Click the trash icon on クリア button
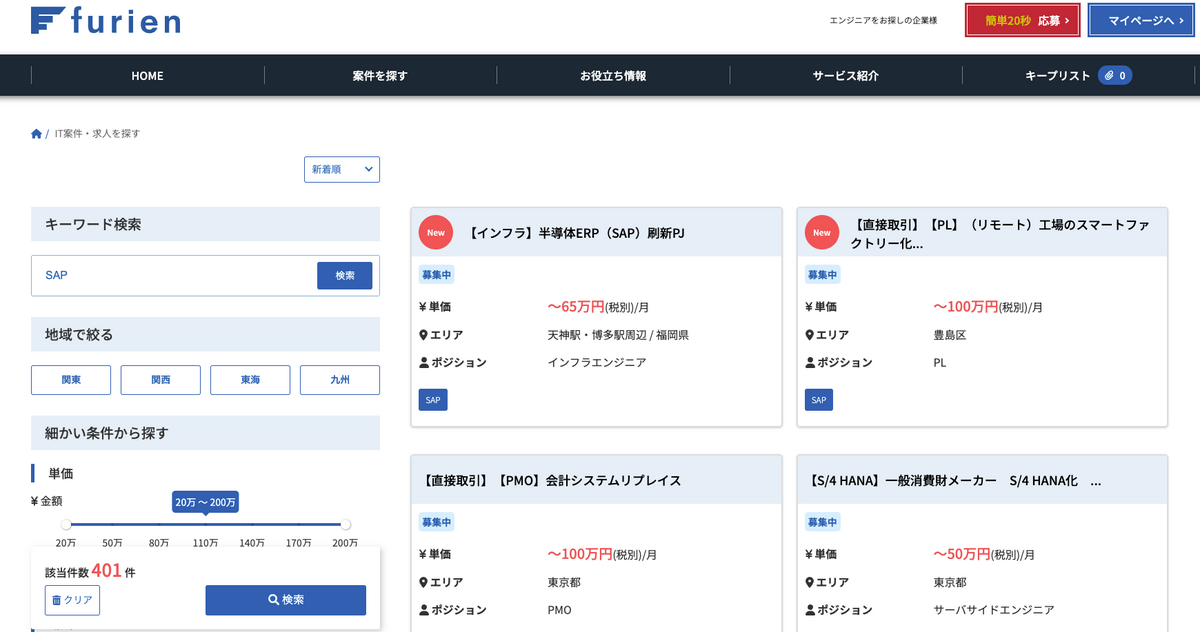The width and height of the screenshot is (1200, 632). pyautogui.click(x=57, y=600)
